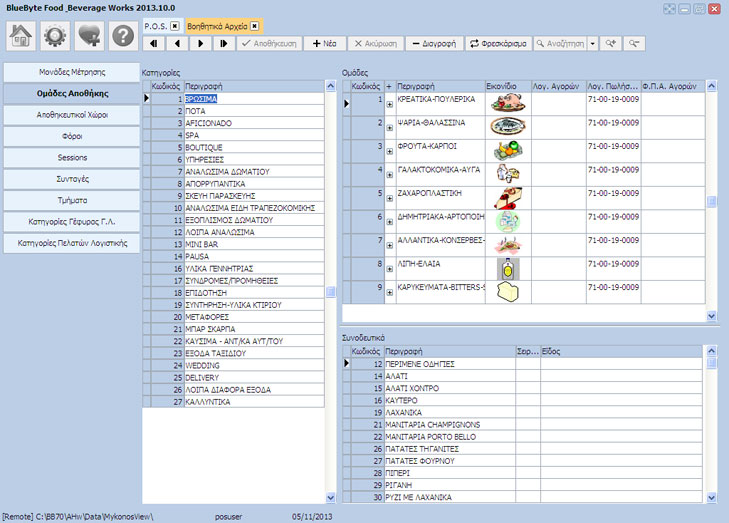
Task: Close the P.O.S. tab
Action: pos(175,25)
